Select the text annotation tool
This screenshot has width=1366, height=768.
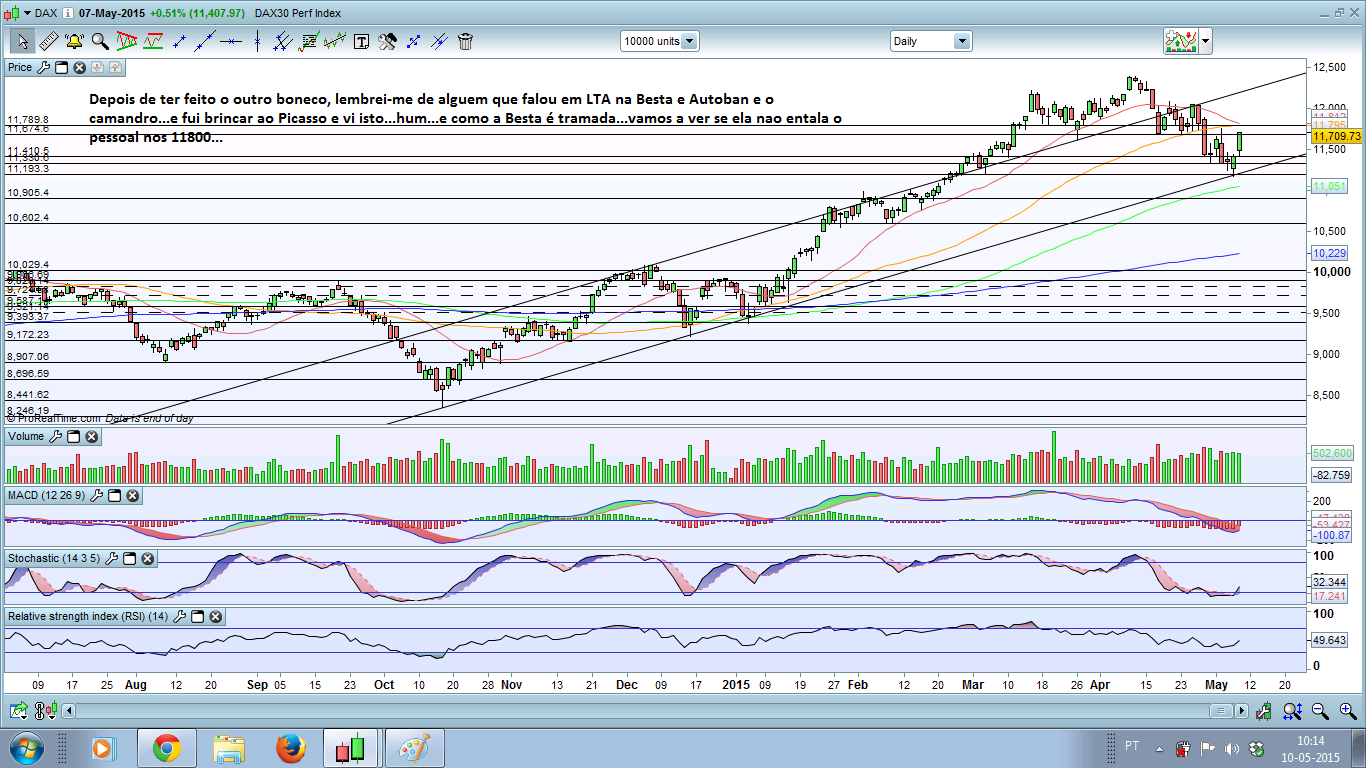[361, 41]
